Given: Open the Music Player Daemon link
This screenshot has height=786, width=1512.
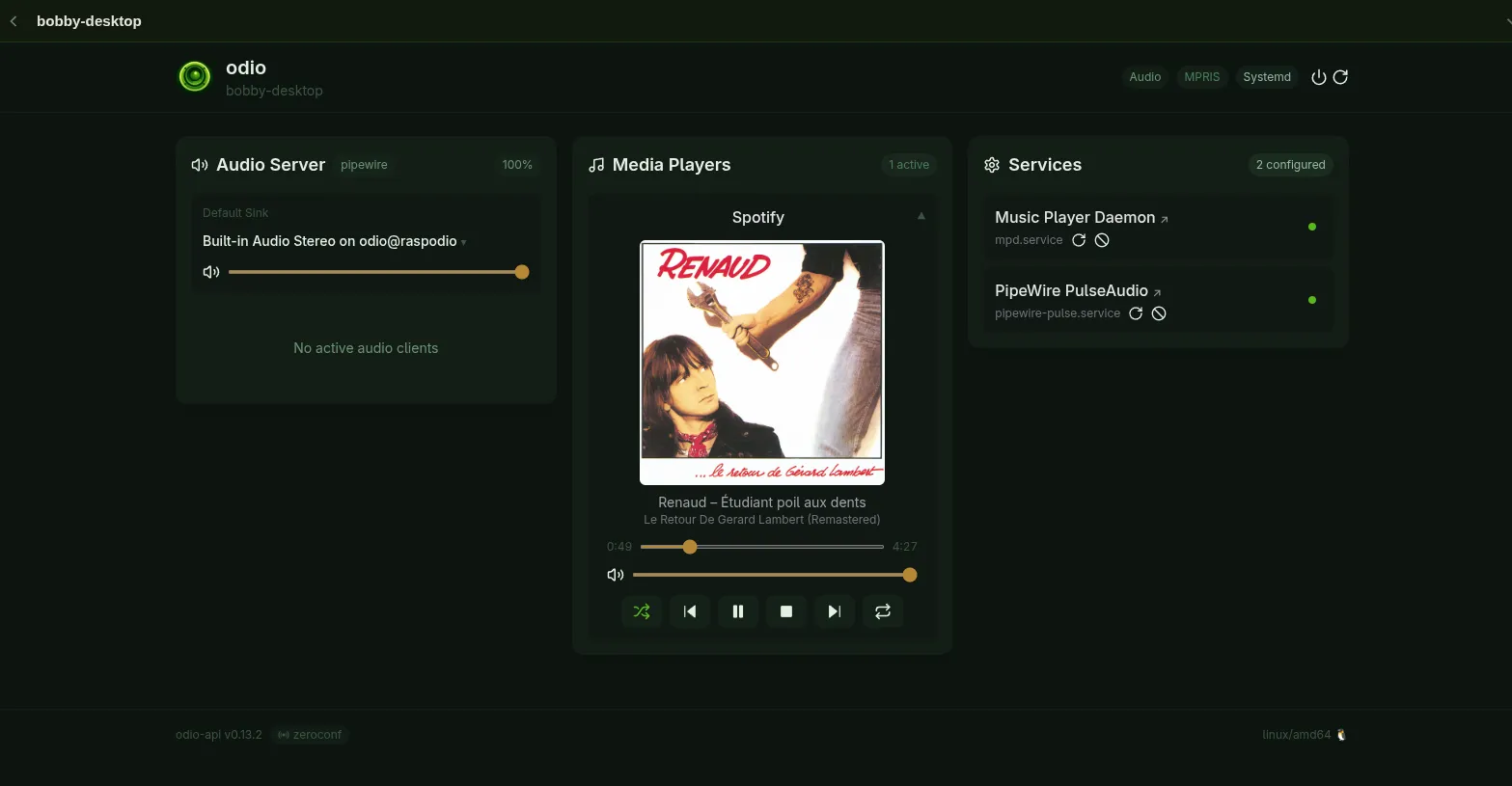Looking at the screenshot, I should pos(1082,218).
